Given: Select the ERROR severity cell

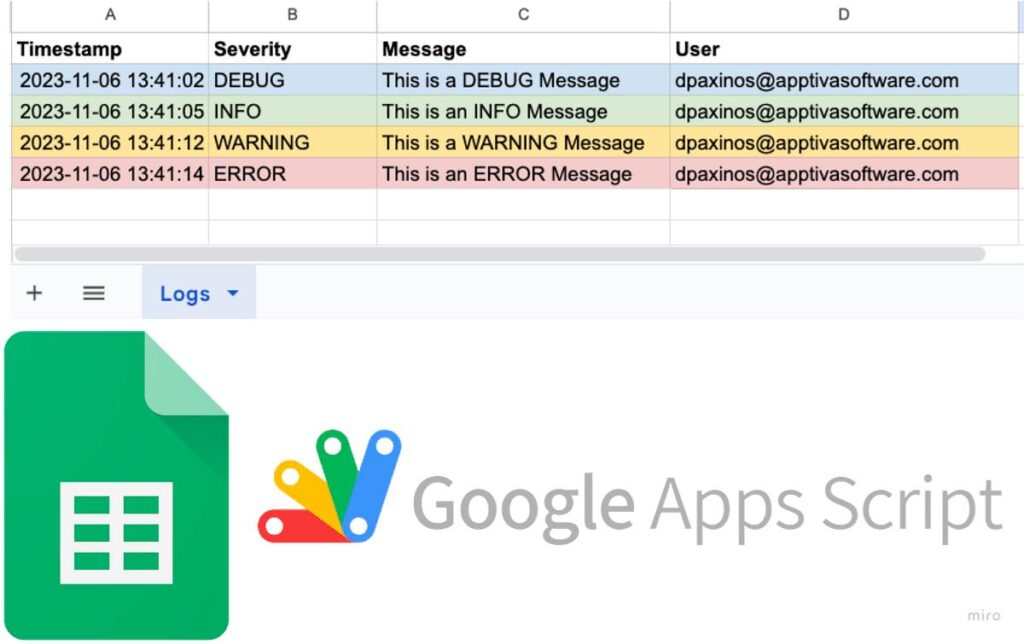Looking at the screenshot, I should 293,174.
